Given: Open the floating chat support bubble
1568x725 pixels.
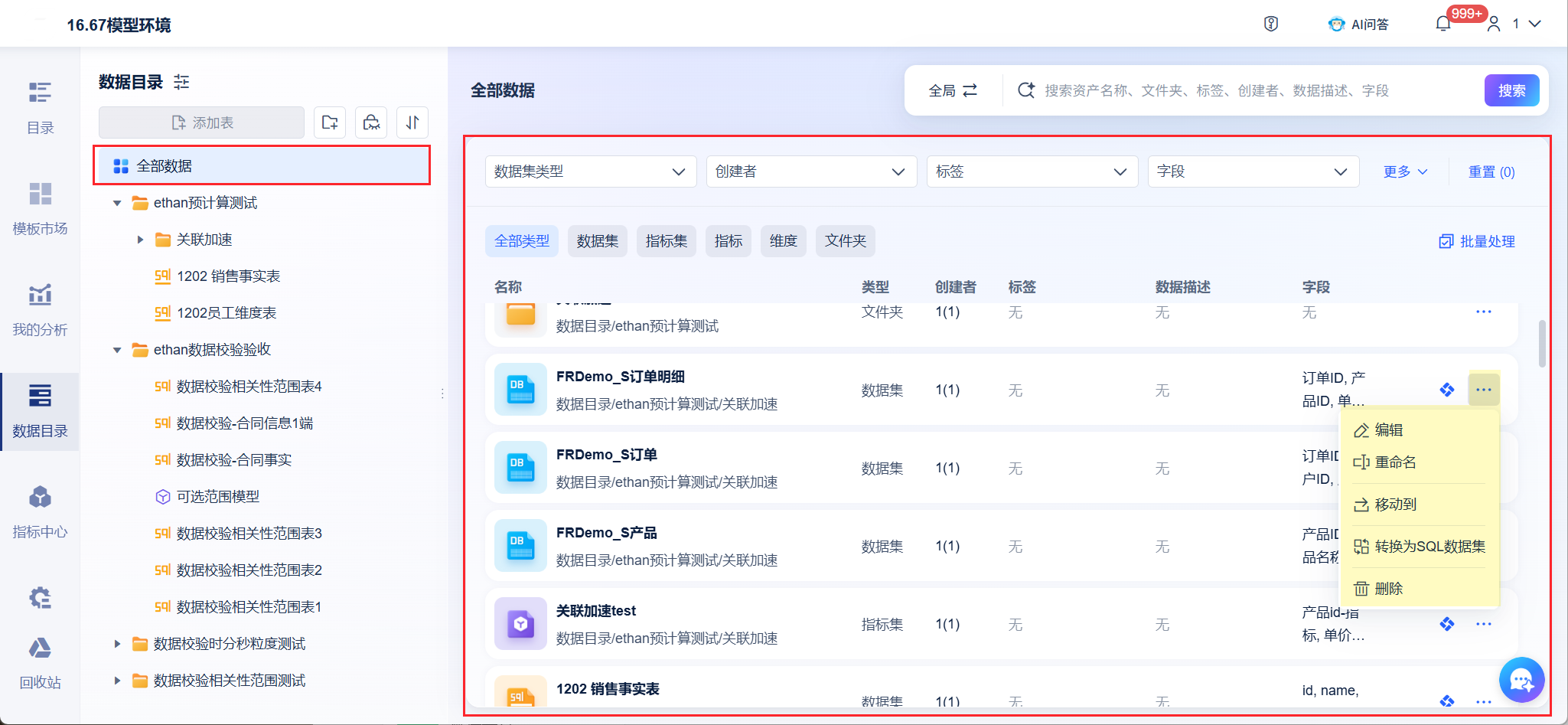Looking at the screenshot, I should tap(1521, 679).
